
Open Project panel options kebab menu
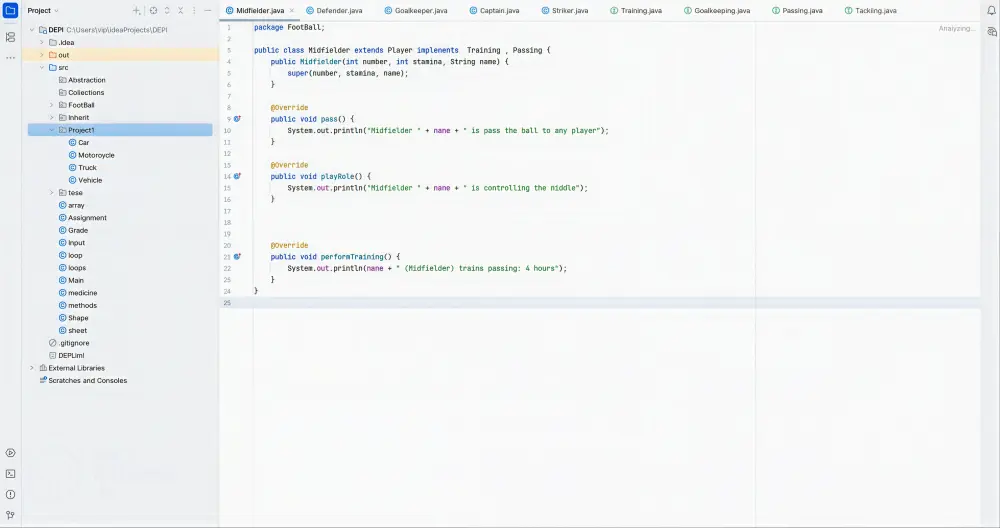pyautogui.click(x=194, y=10)
